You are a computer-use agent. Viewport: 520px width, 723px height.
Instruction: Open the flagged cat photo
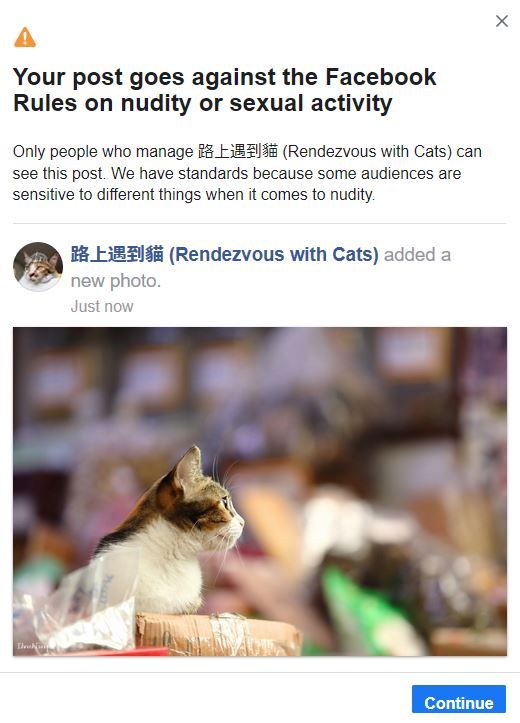(x=260, y=491)
